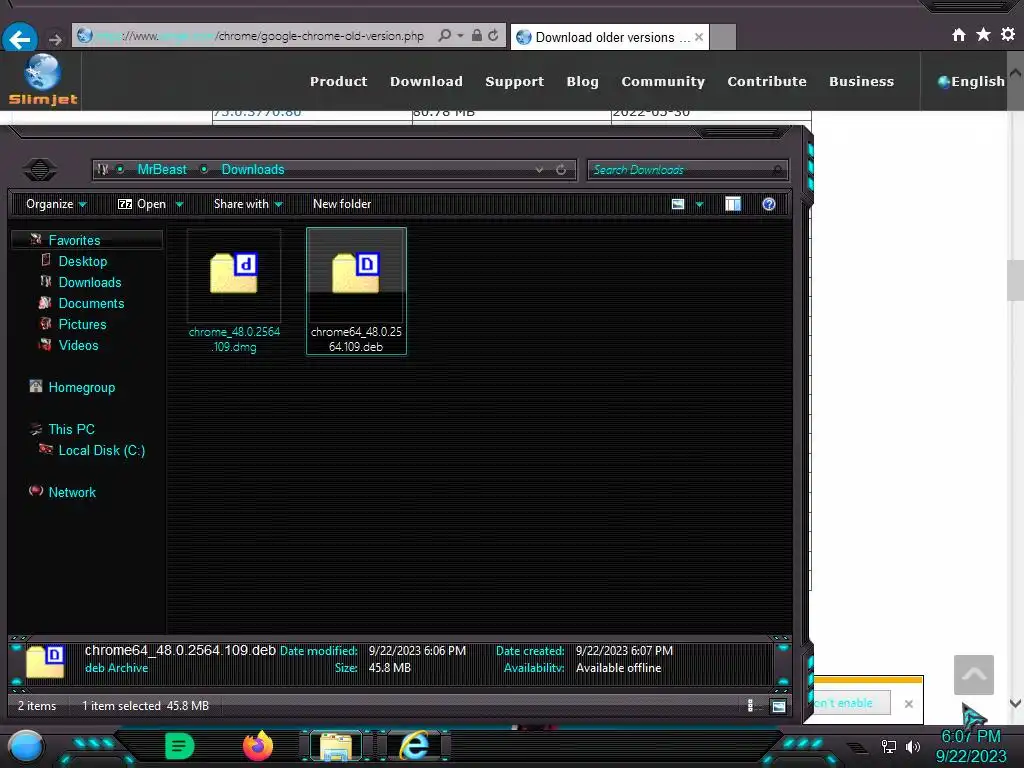This screenshot has height=768, width=1024.
Task: Expand the Open button dropdown arrow
Action: click(179, 204)
